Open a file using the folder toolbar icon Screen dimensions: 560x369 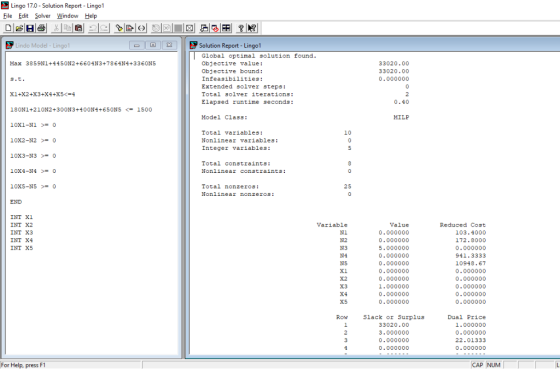coord(19,28)
